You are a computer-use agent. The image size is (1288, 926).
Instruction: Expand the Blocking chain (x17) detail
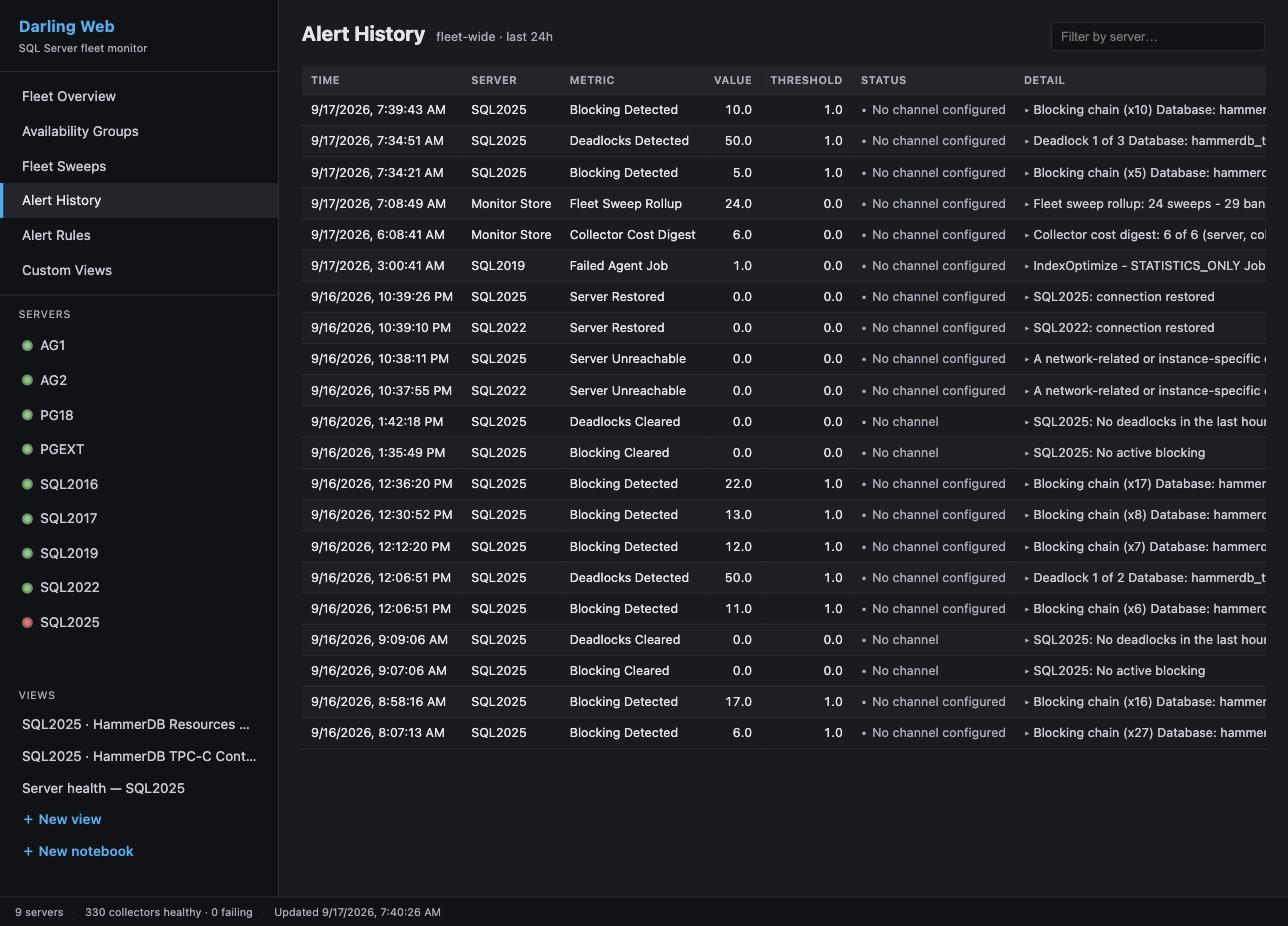(x=1027, y=484)
